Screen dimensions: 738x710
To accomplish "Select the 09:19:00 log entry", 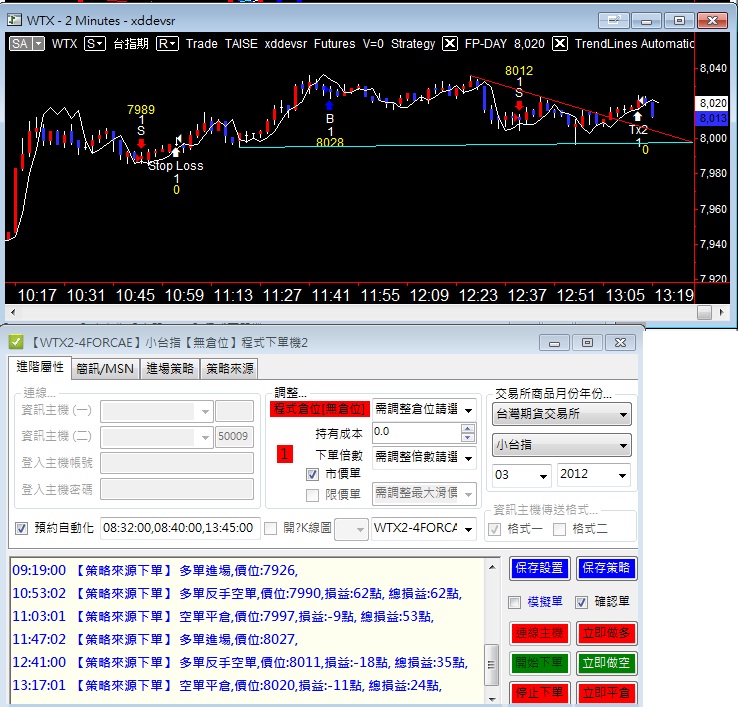I will coord(155,571).
